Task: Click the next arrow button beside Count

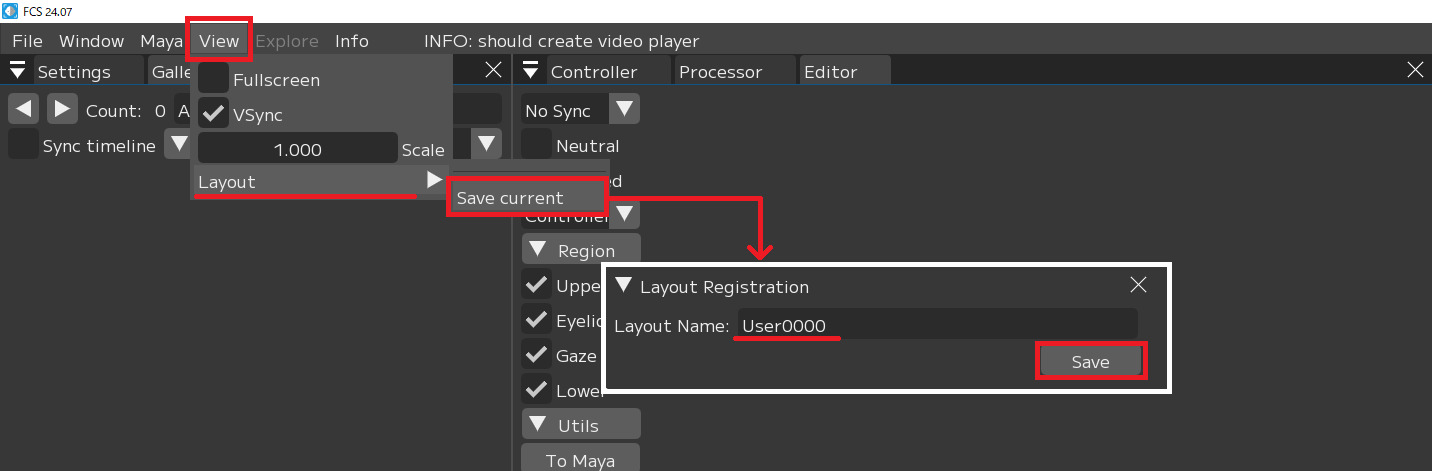Action: coord(62,109)
